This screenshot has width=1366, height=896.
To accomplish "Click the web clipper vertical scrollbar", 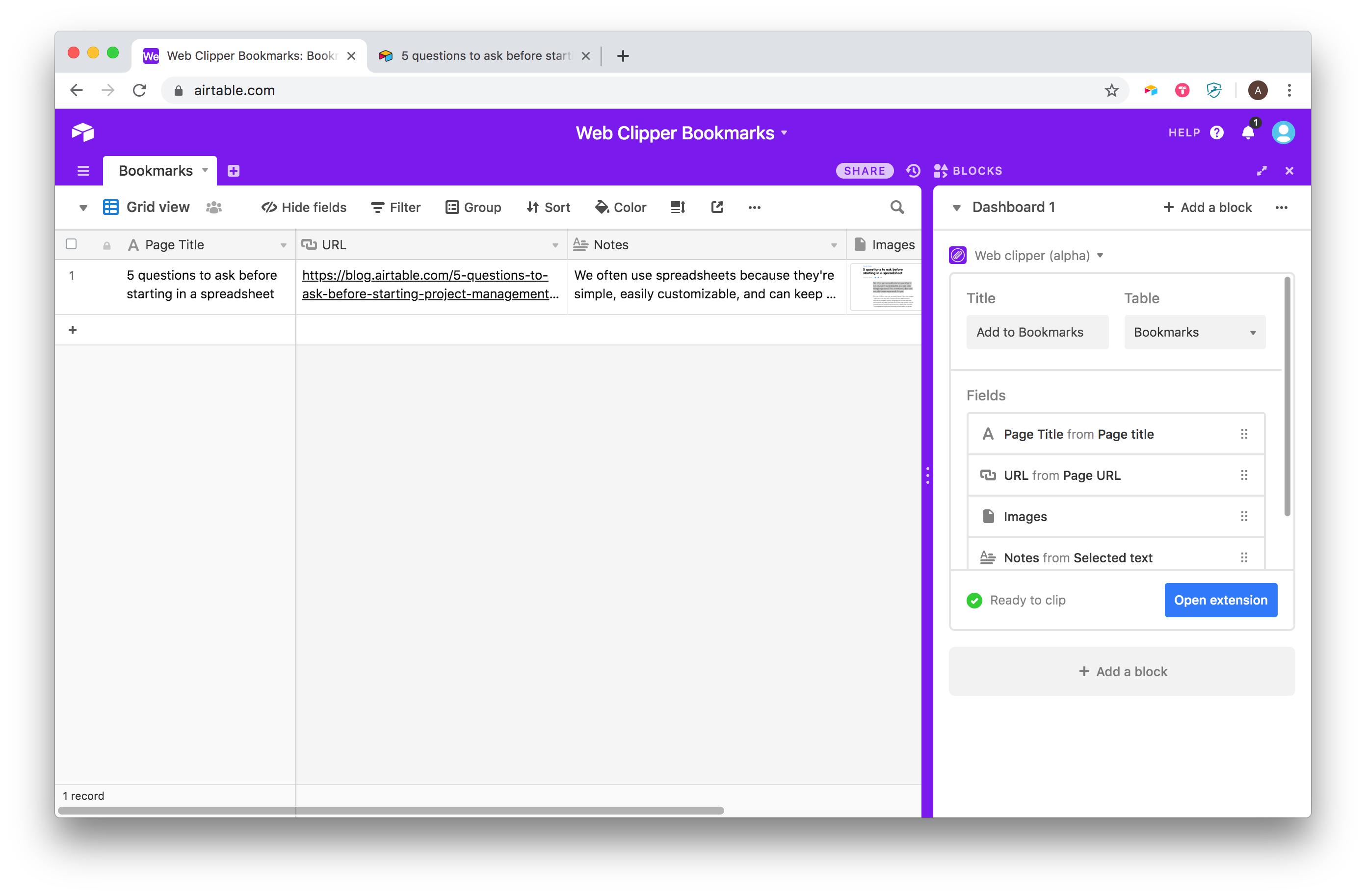I will pos(1287,396).
